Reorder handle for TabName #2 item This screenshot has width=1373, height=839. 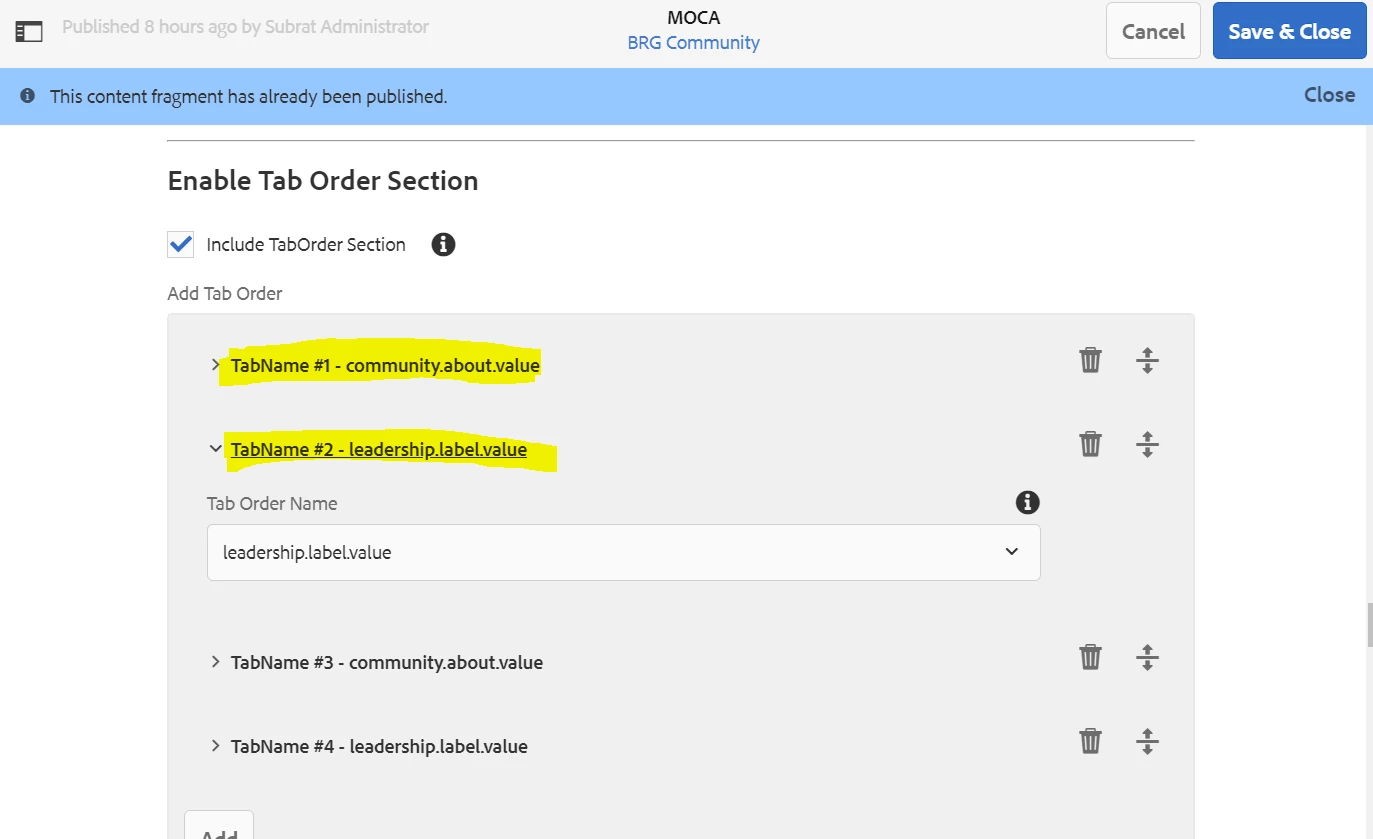[x=1147, y=444]
